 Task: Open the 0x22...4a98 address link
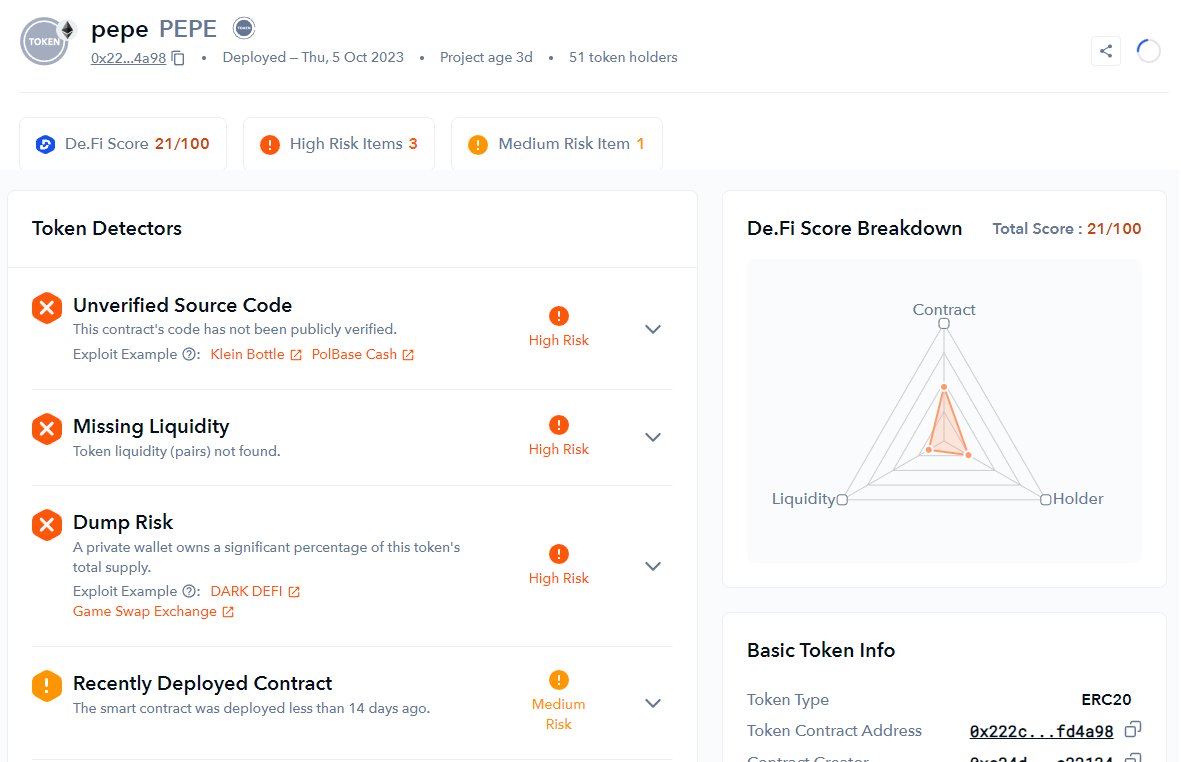click(x=128, y=58)
